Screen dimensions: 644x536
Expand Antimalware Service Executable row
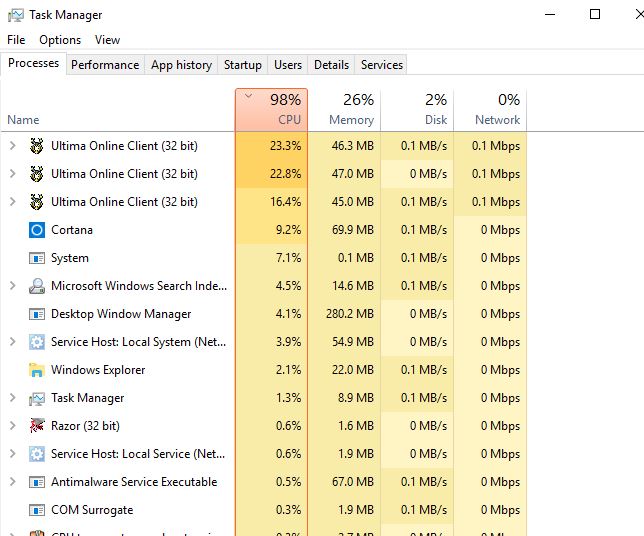(x=12, y=481)
